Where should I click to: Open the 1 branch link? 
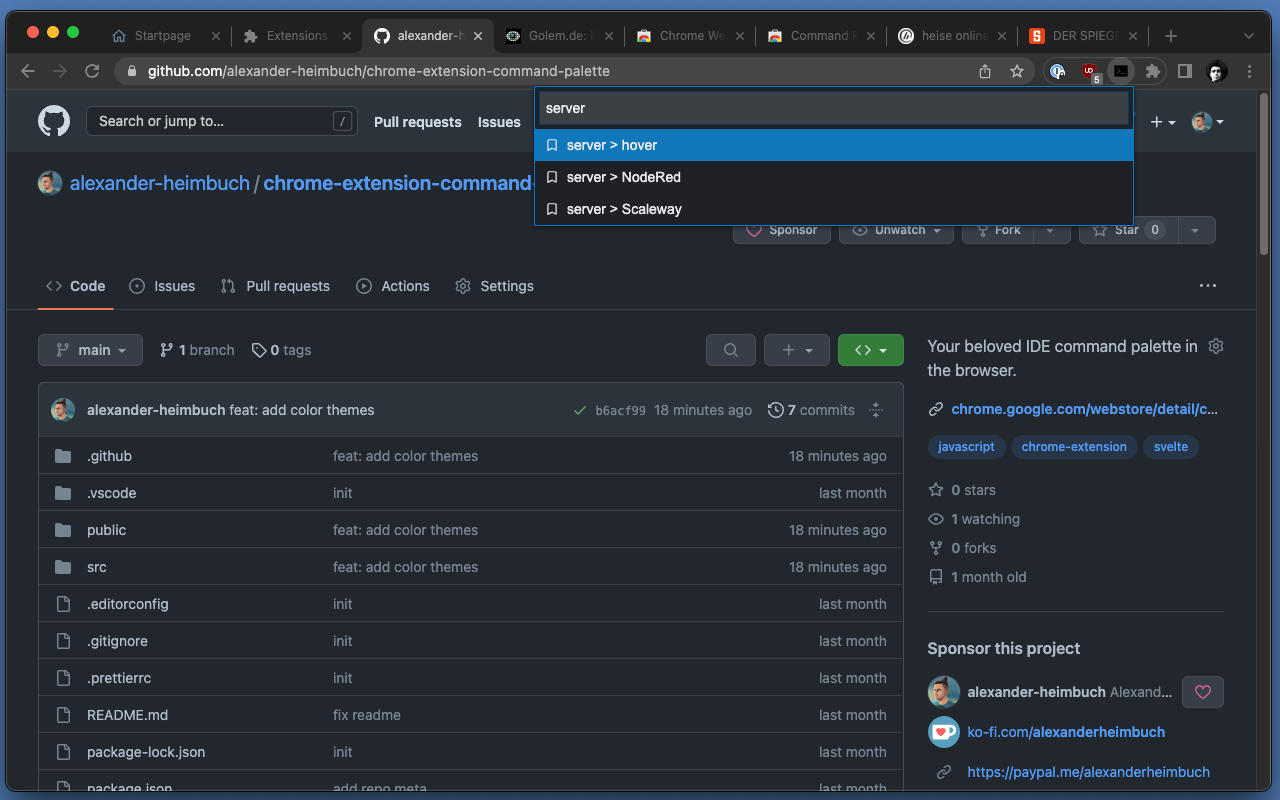[197, 350]
